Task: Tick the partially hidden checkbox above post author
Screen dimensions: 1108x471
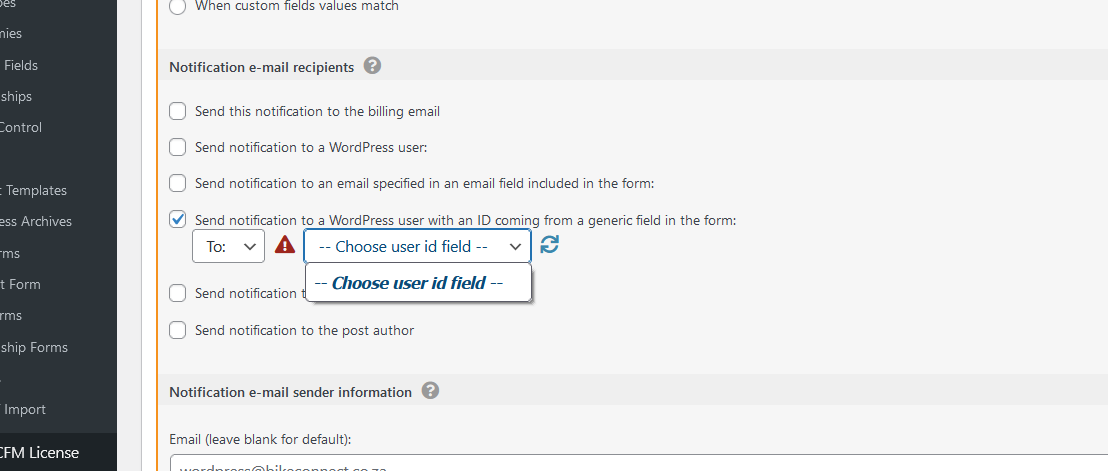Action: pos(177,293)
